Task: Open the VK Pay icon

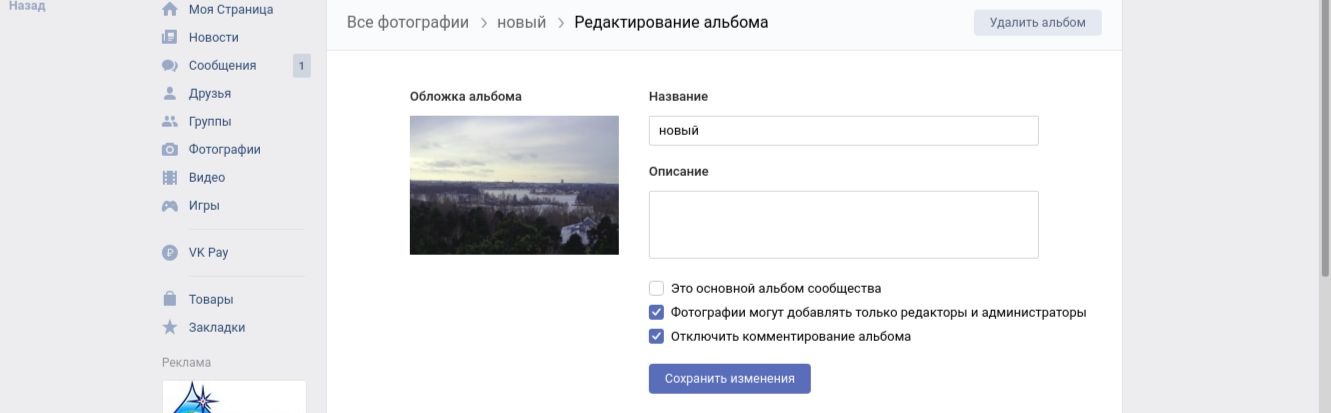Action: [170, 252]
